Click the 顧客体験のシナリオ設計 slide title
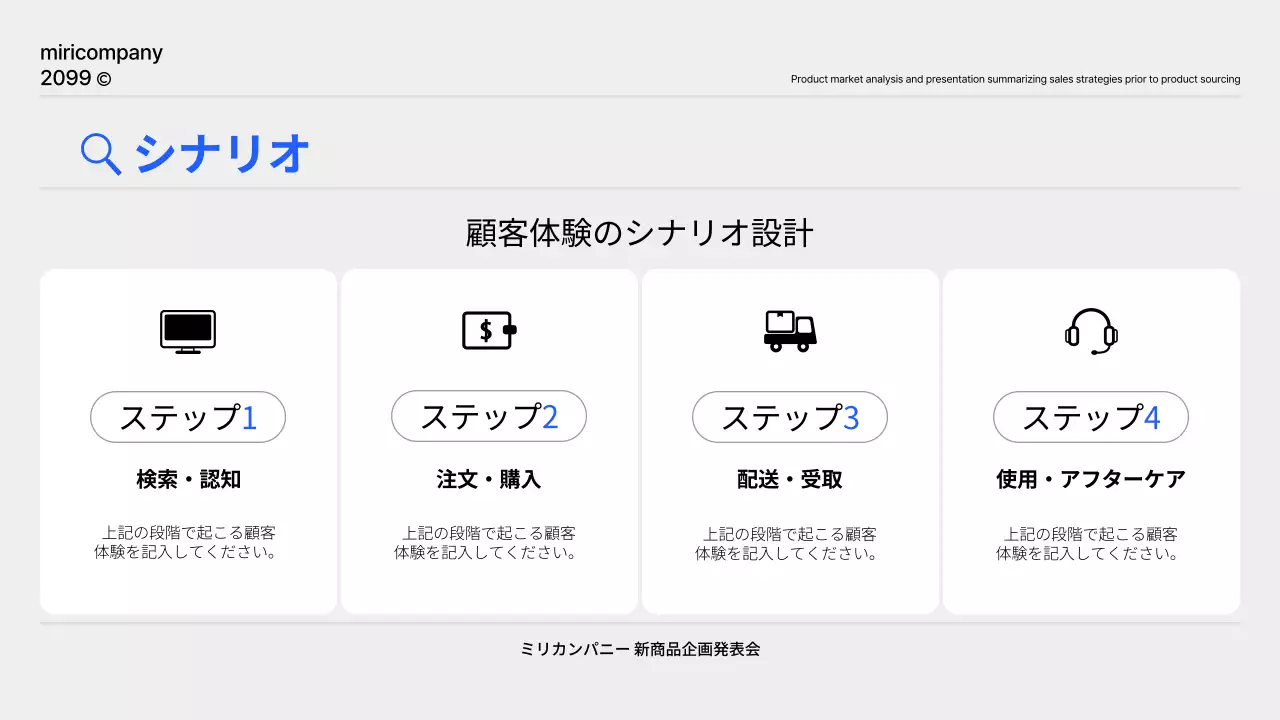 point(640,232)
